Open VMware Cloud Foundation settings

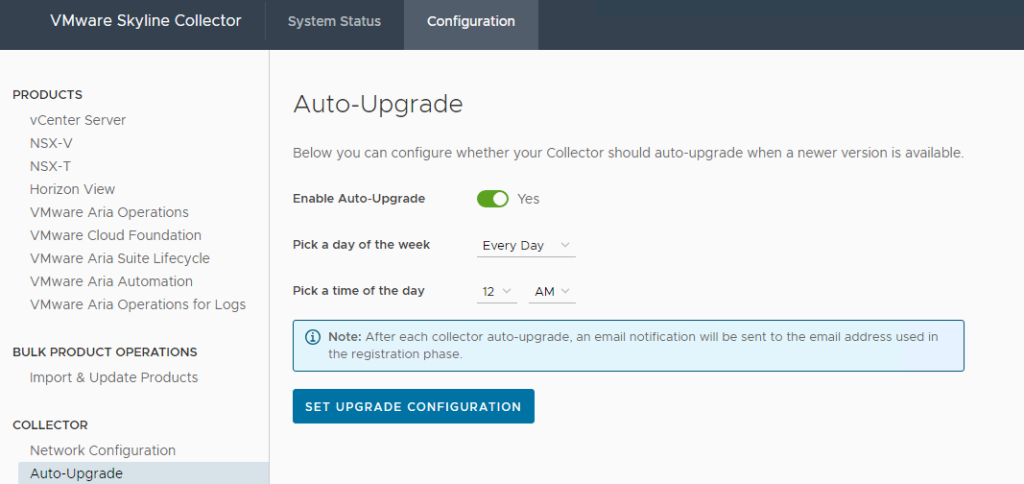[x=116, y=235]
